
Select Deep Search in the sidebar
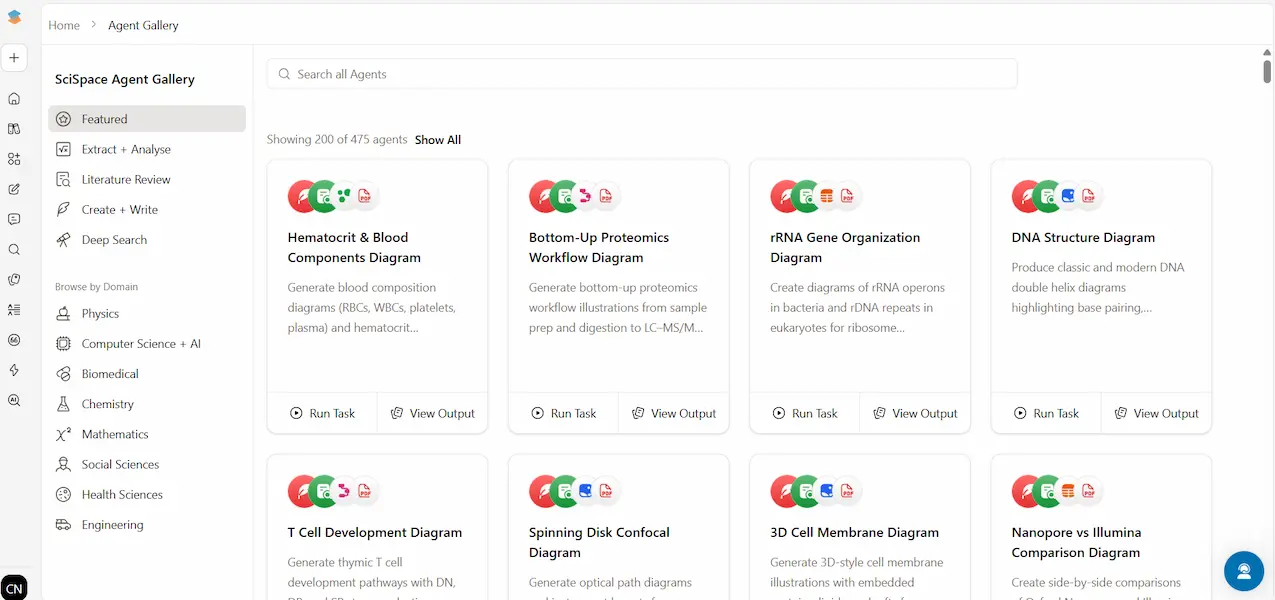point(114,240)
